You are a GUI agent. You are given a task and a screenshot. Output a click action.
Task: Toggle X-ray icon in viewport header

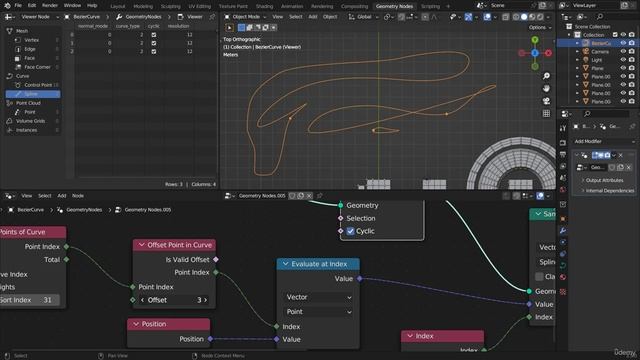pyautogui.click(x=506, y=17)
